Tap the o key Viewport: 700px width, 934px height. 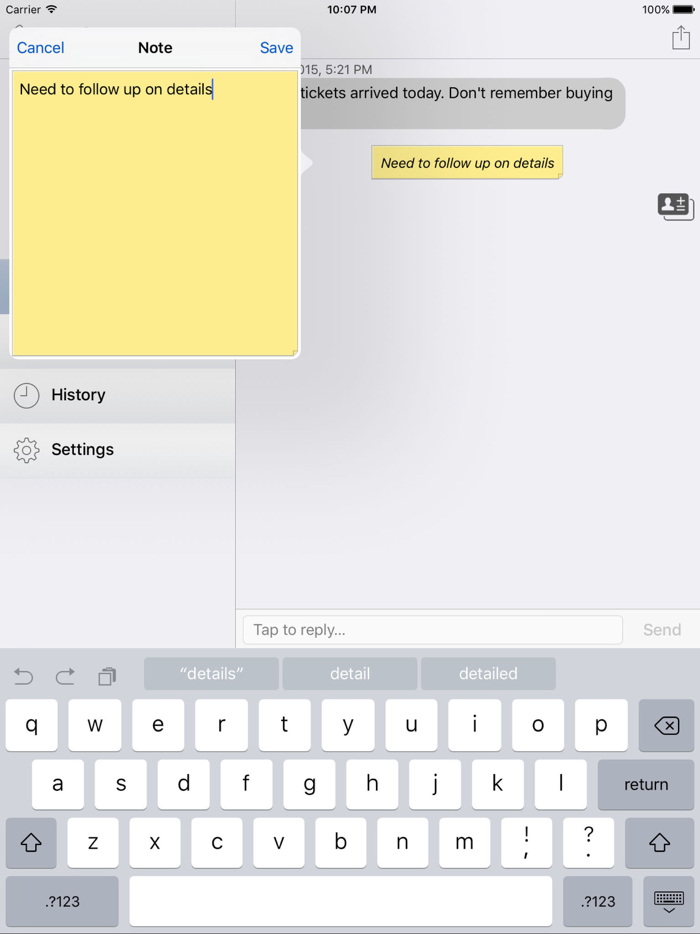538,725
